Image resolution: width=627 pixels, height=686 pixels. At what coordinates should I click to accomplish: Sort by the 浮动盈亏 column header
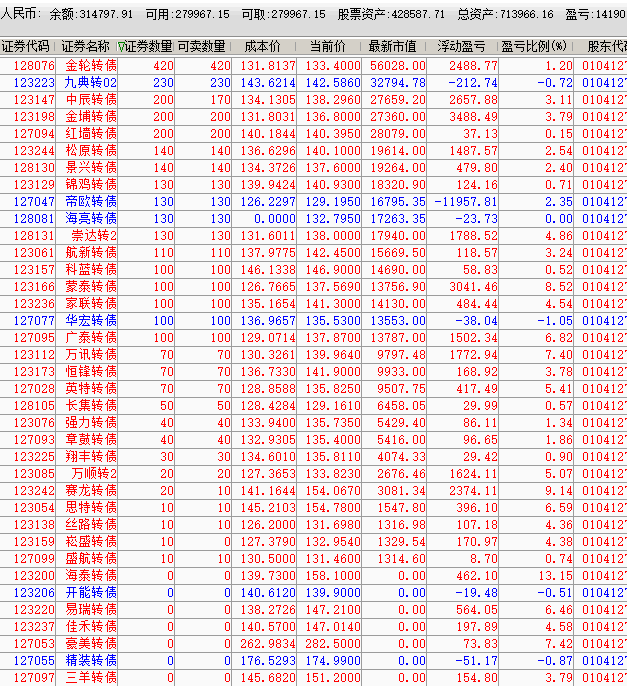coord(461,46)
